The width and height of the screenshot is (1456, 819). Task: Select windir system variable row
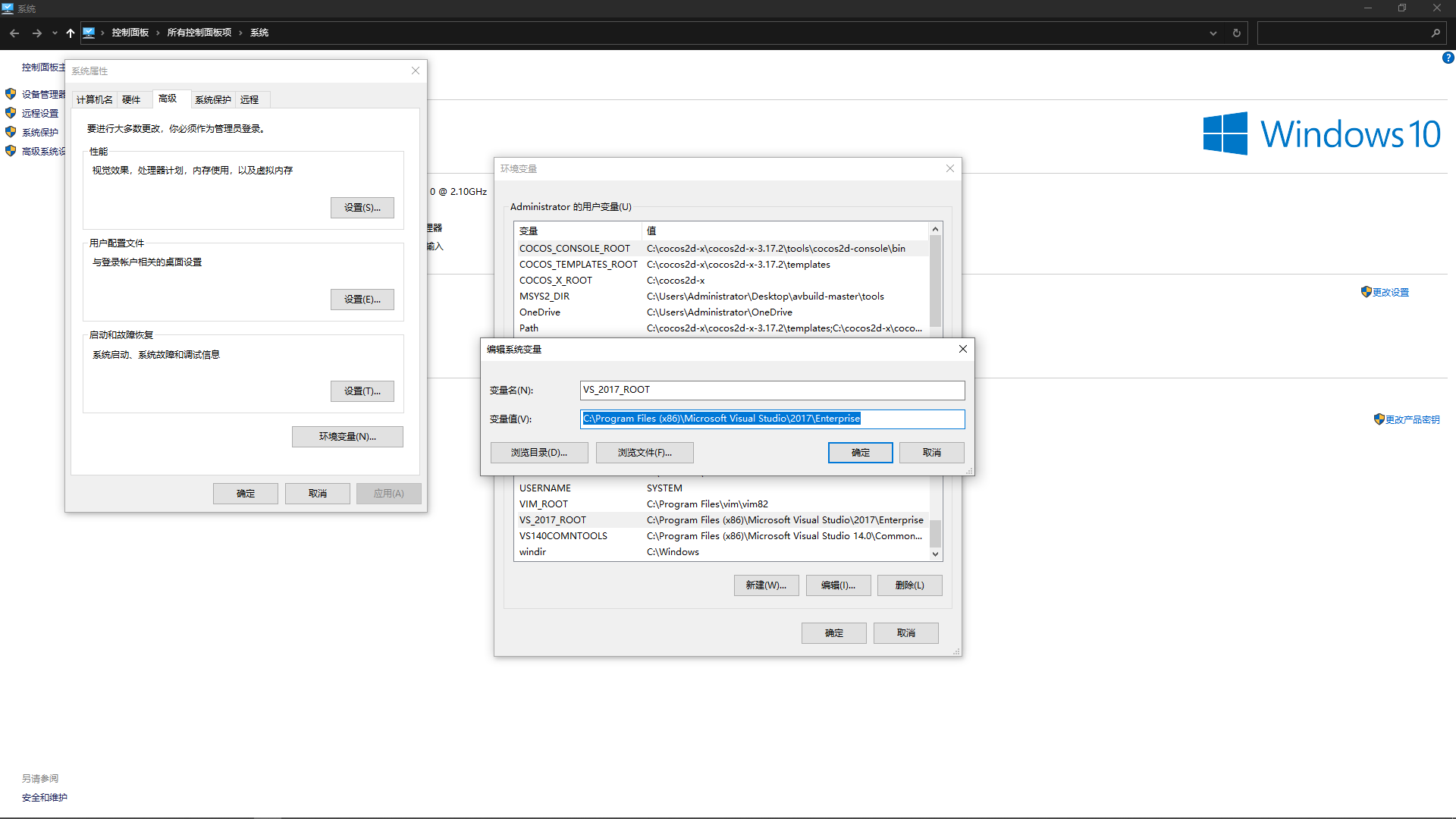(721, 551)
